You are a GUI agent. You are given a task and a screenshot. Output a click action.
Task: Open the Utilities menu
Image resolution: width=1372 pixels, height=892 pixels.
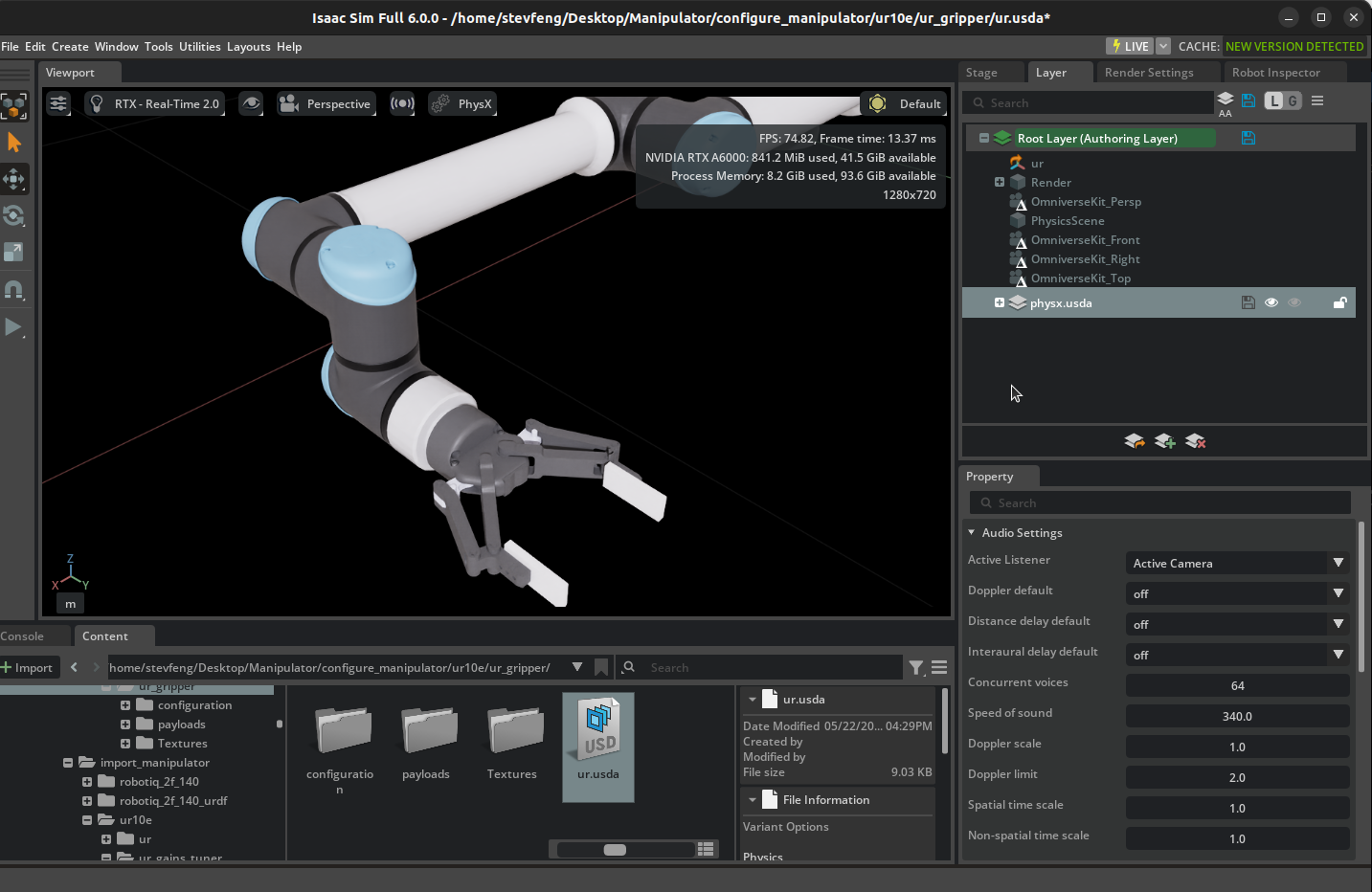pyautogui.click(x=199, y=46)
